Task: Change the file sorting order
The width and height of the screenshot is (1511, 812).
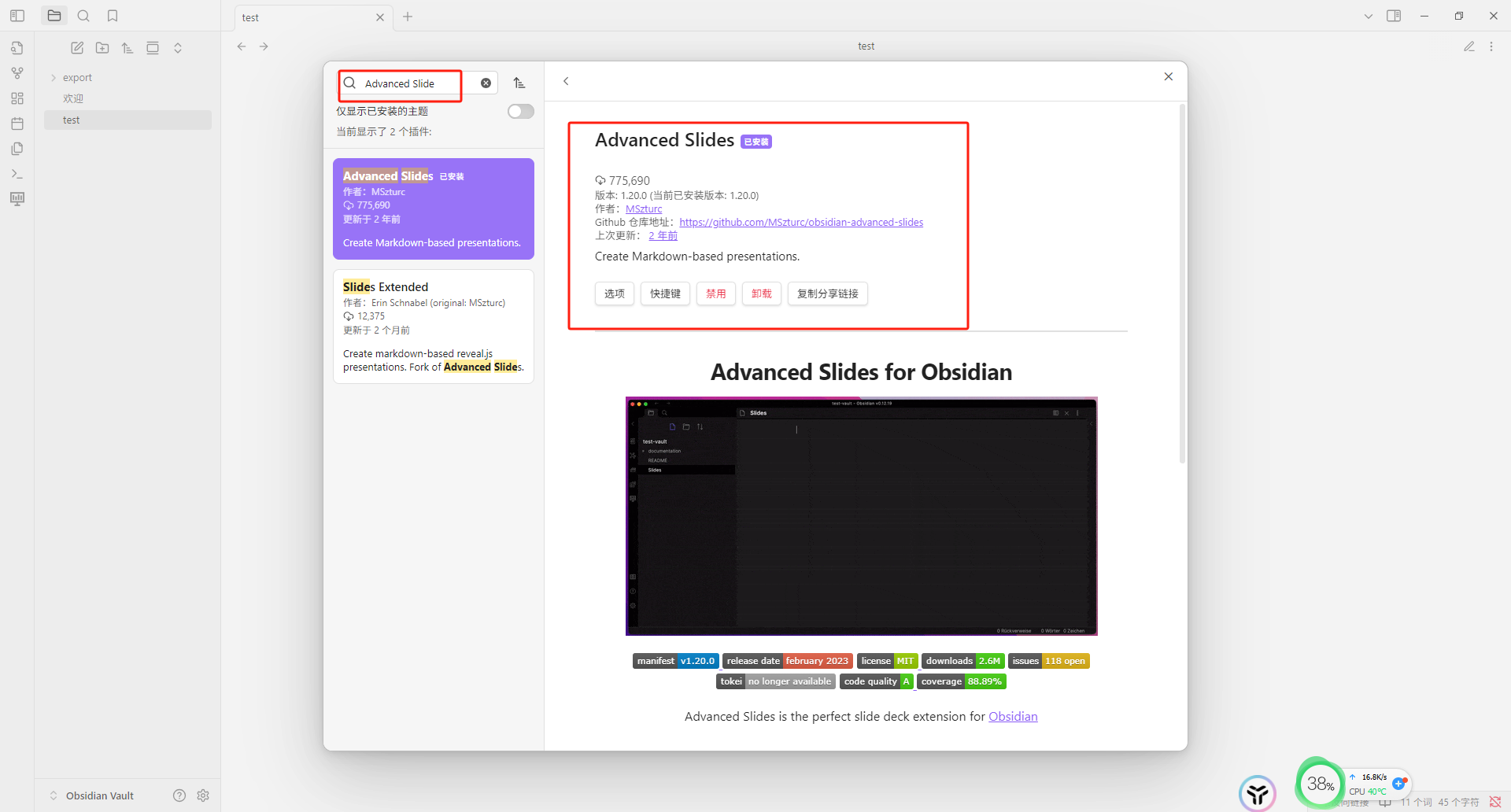Action: pos(127,47)
